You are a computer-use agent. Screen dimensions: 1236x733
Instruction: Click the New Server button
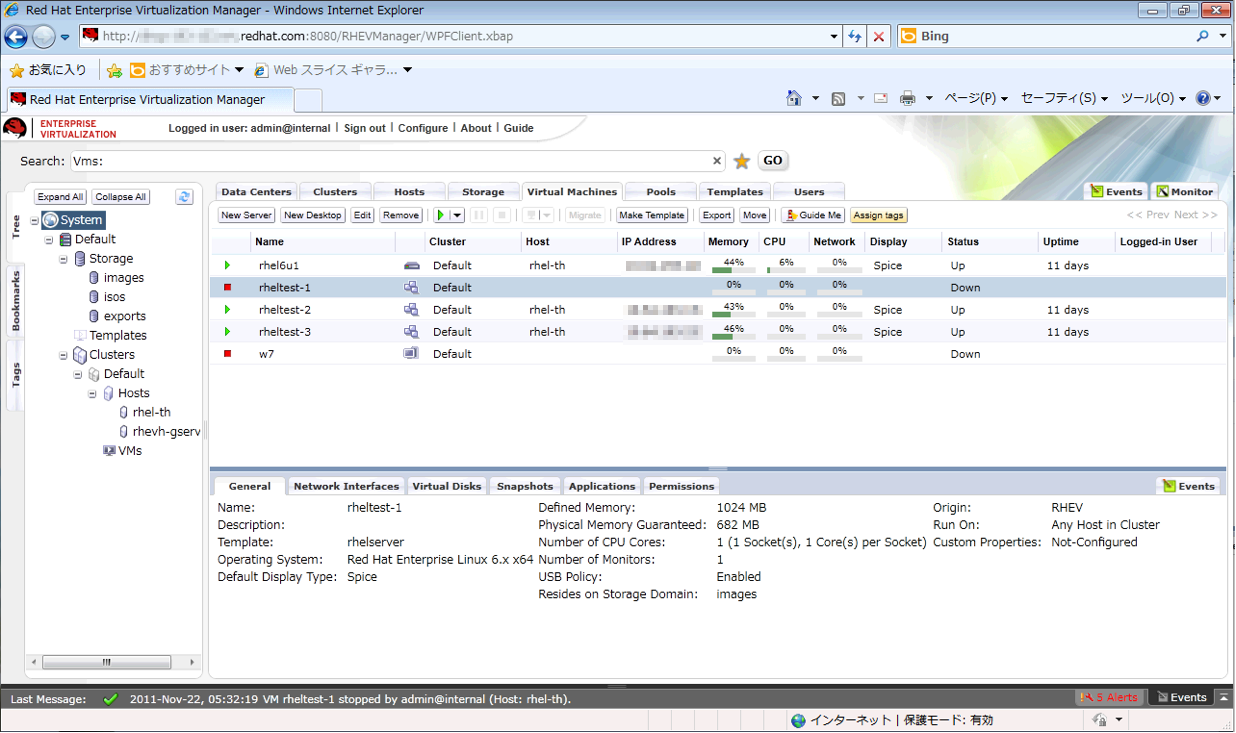(246, 215)
